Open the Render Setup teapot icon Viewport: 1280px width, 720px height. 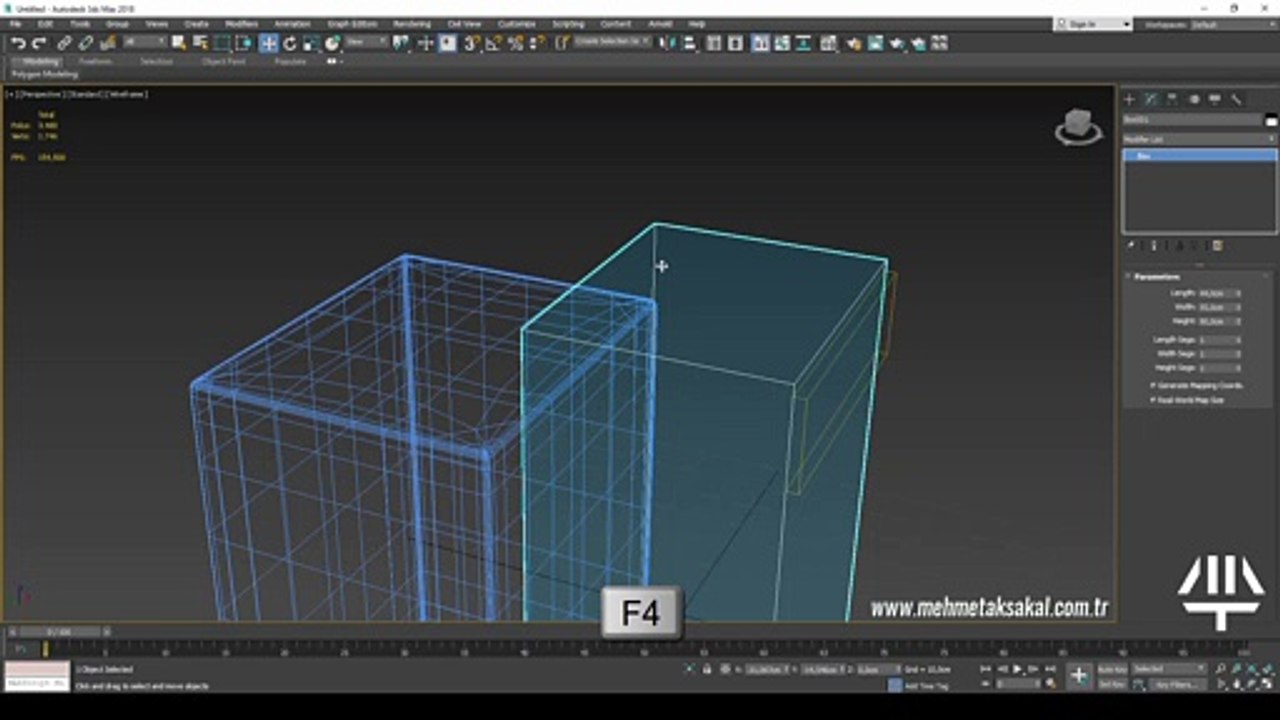[x=853, y=43]
